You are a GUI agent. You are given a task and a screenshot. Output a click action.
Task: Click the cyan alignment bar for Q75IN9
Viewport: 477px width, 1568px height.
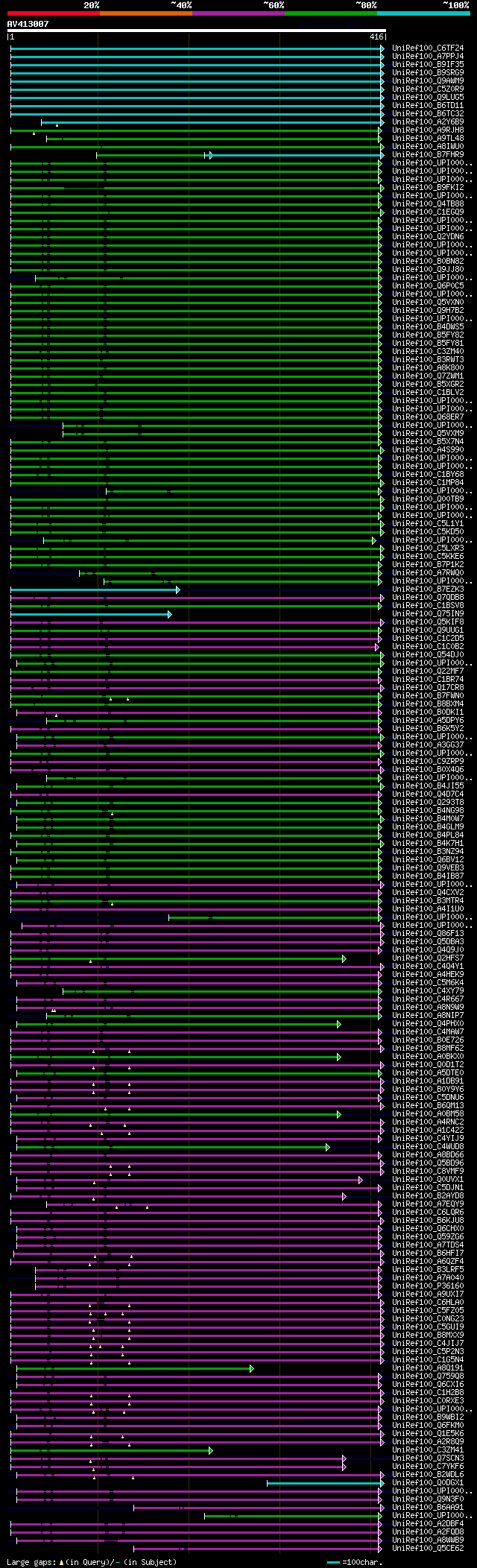pos(91,614)
